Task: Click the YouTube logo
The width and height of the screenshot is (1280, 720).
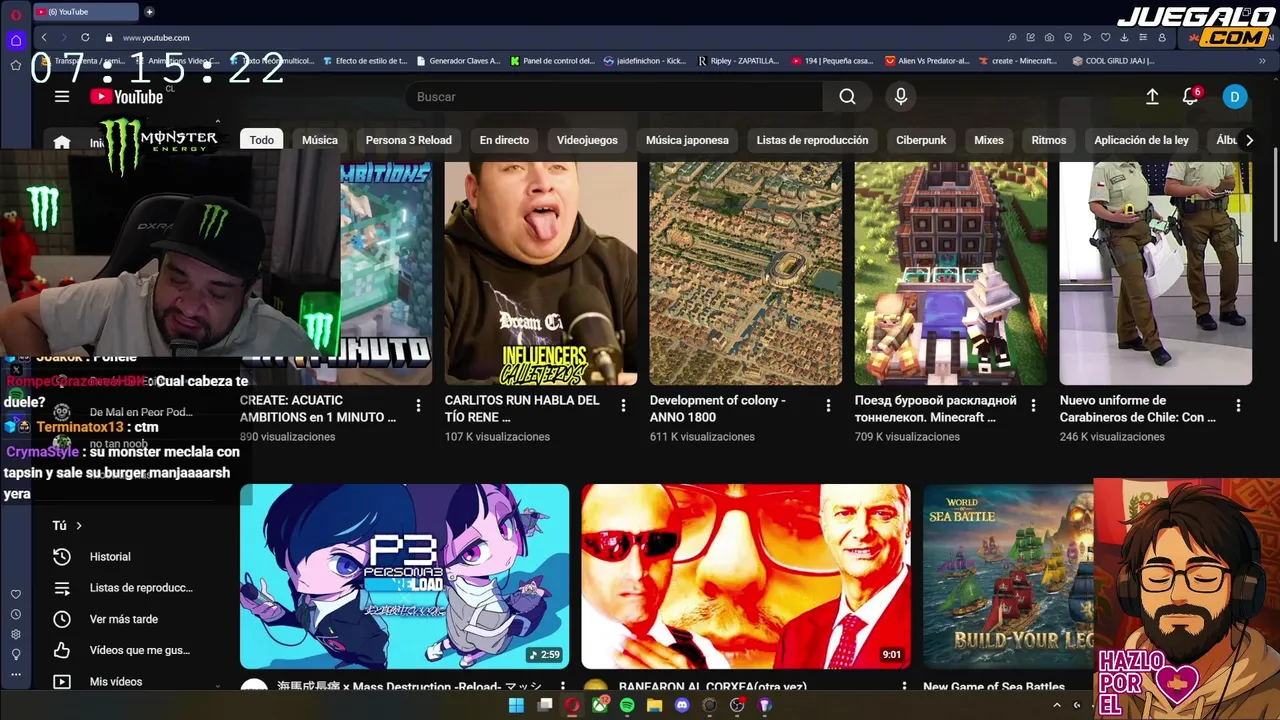Action: point(127,96)
